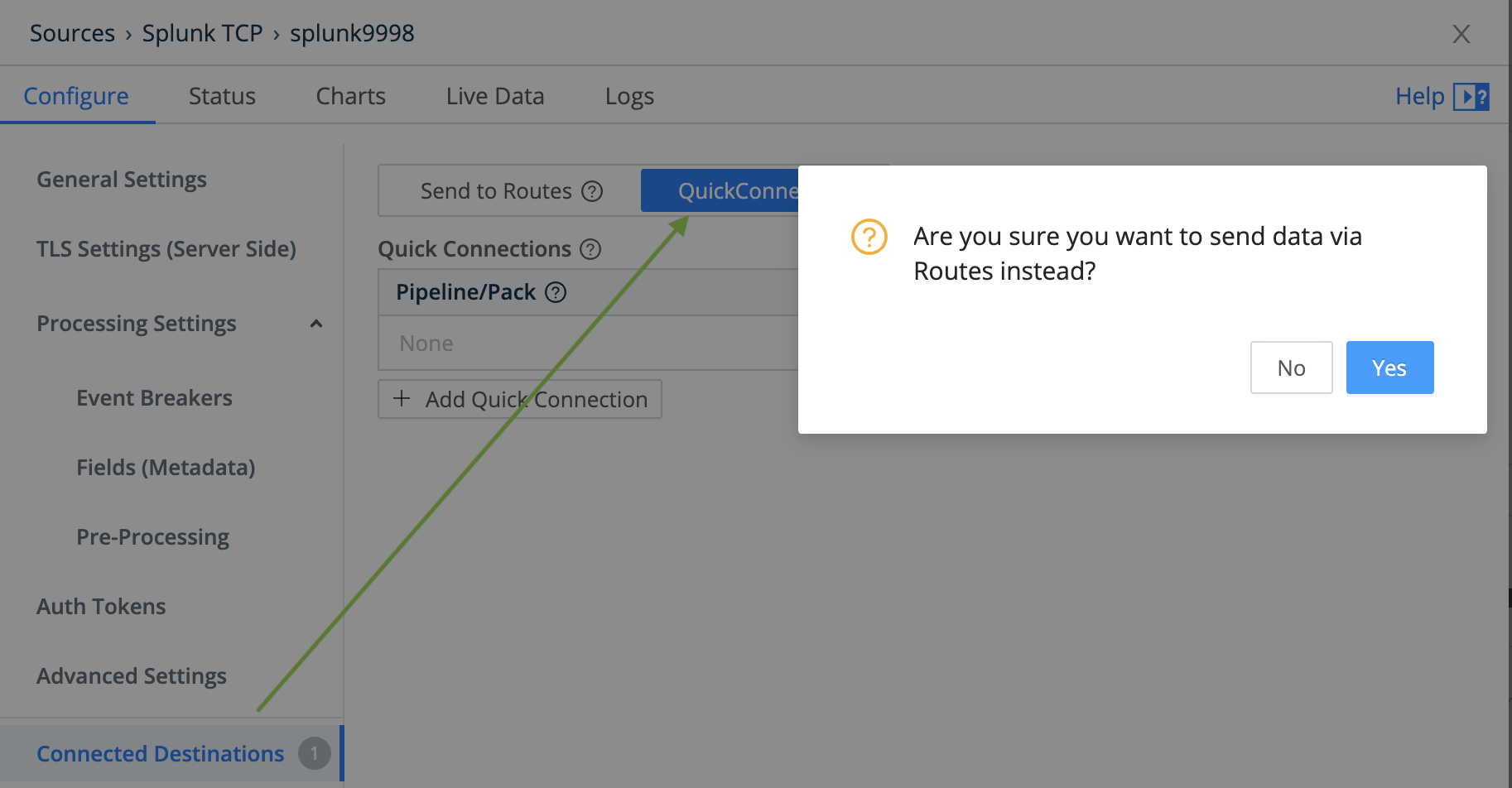The image size is (1512, 788).
Task: Open the Pipeline/Pack help tooltip
Action: point(556,291)
